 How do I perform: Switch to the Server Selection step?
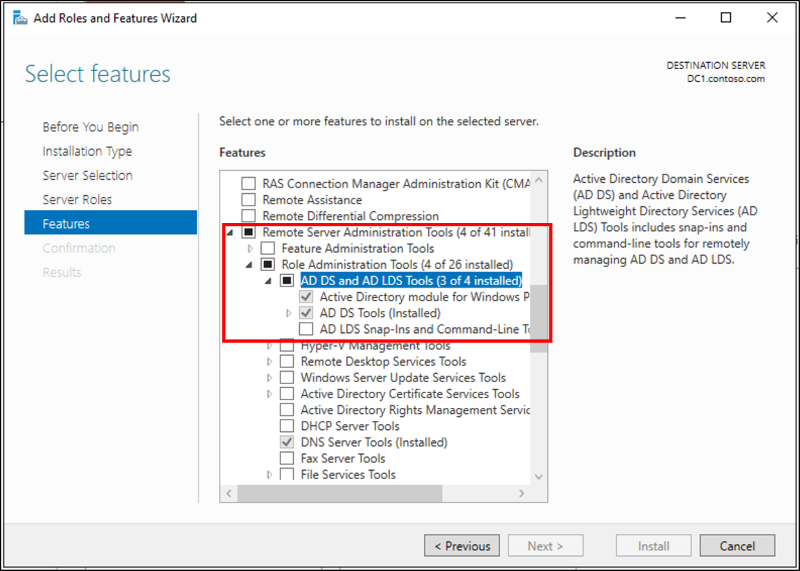(87, 176)
